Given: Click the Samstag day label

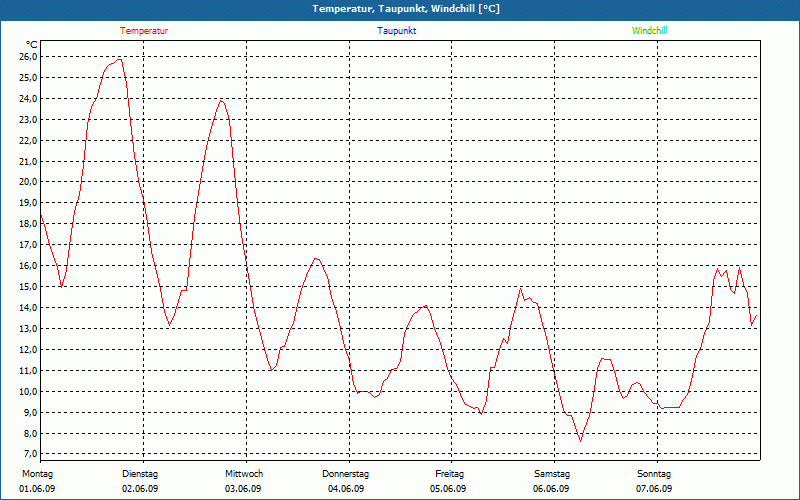Looking at the screenshot, I should click(552, 474).
